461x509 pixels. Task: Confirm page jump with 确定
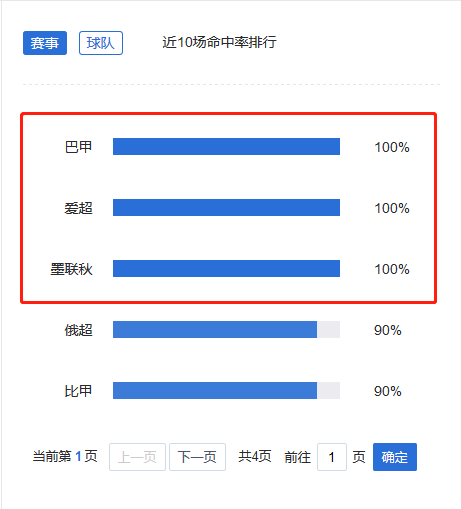click(395, 457)
